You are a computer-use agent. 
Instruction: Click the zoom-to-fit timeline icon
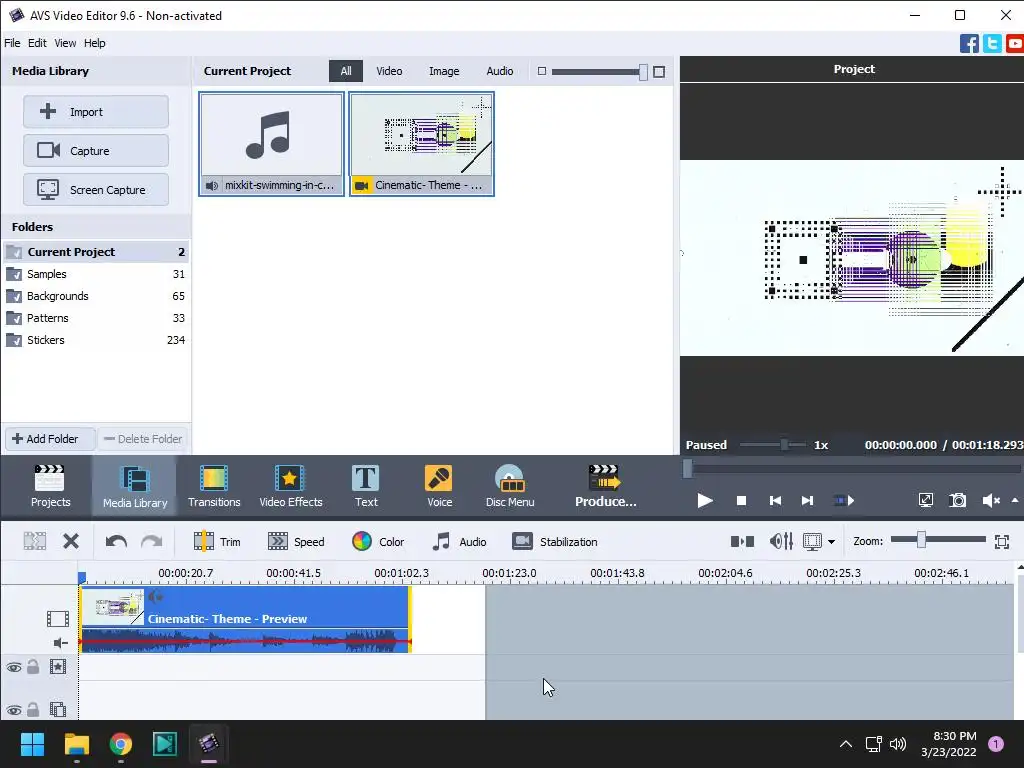coord(1002,541)
